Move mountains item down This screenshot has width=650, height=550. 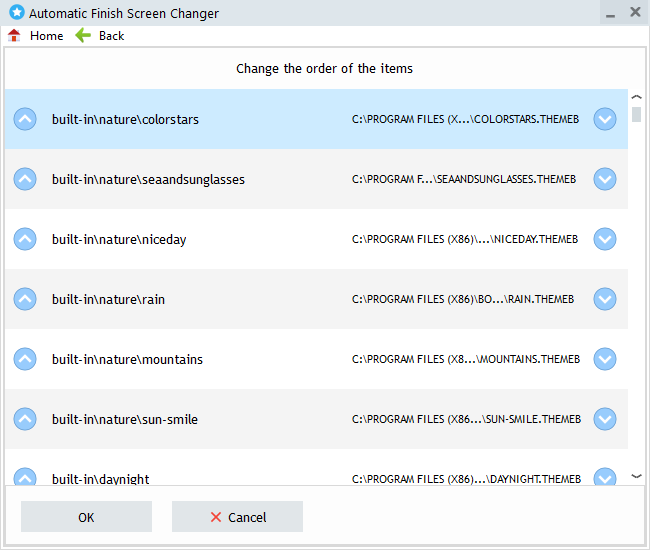604,359
